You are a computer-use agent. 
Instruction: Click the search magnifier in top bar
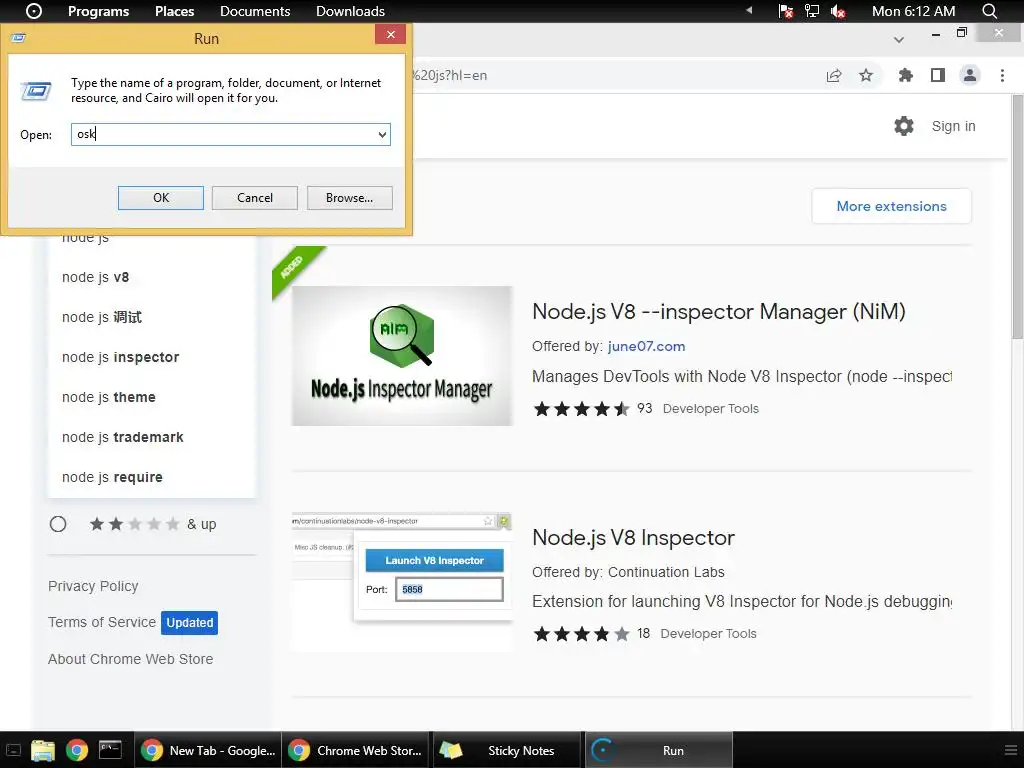point(989,11)
